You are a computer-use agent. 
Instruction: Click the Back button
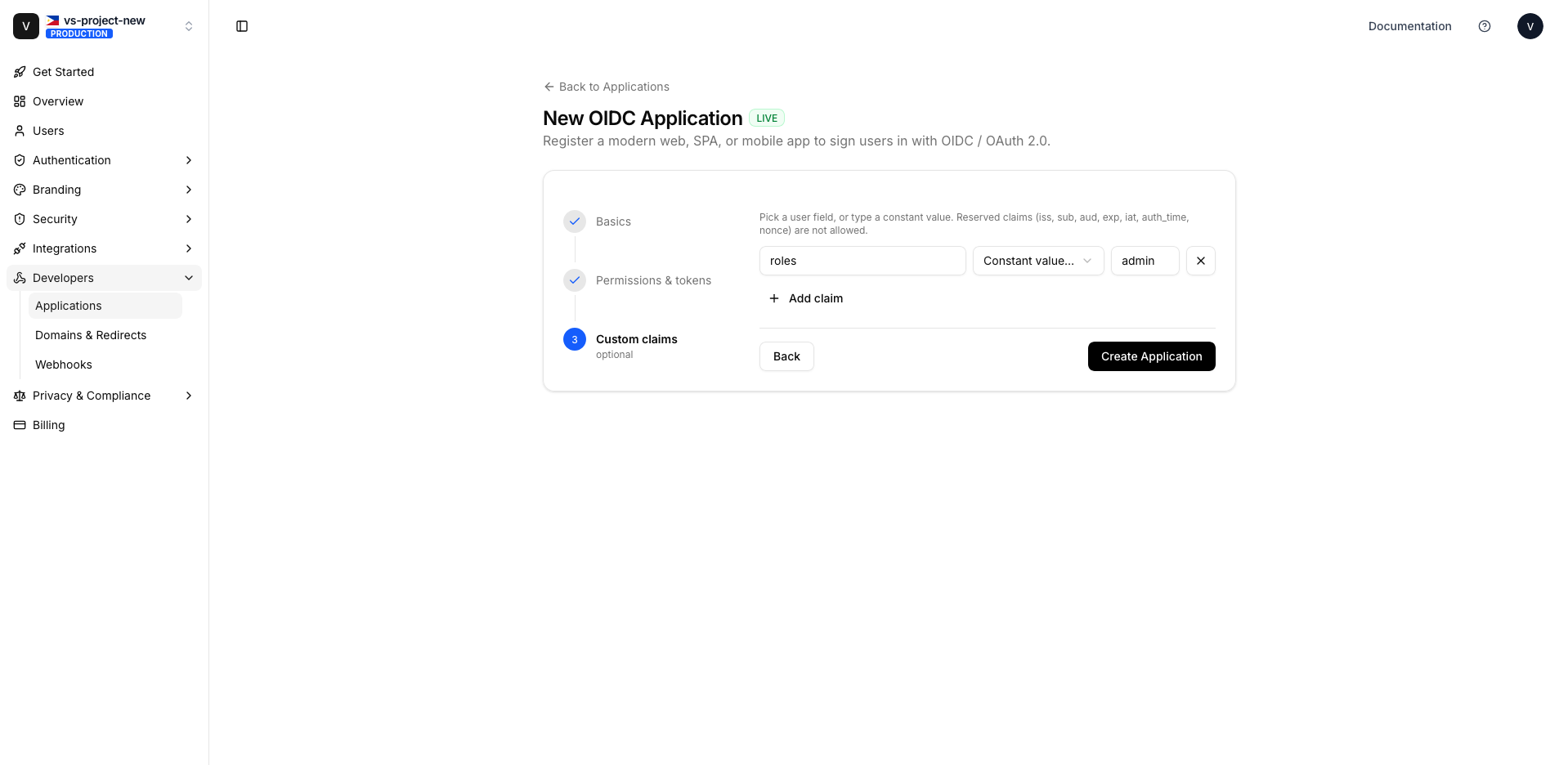(786, 356)
